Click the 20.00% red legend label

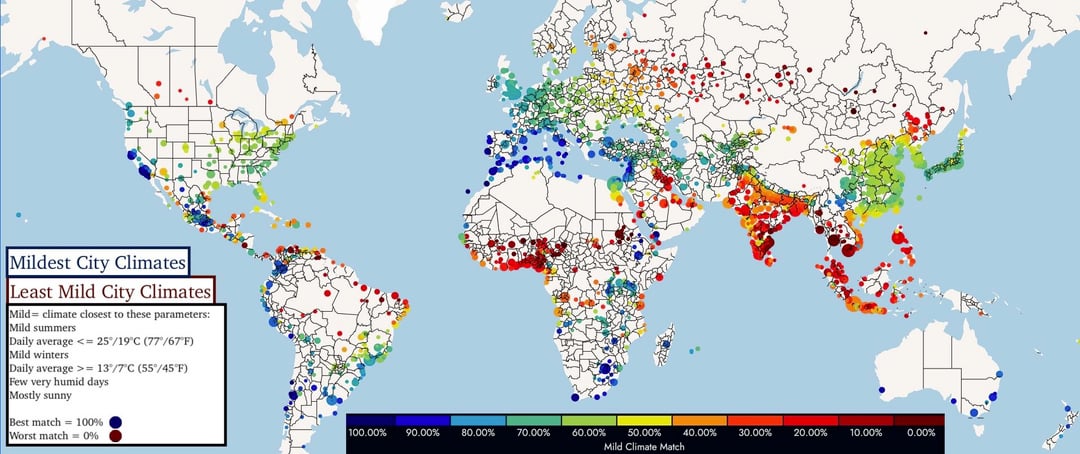811,432
